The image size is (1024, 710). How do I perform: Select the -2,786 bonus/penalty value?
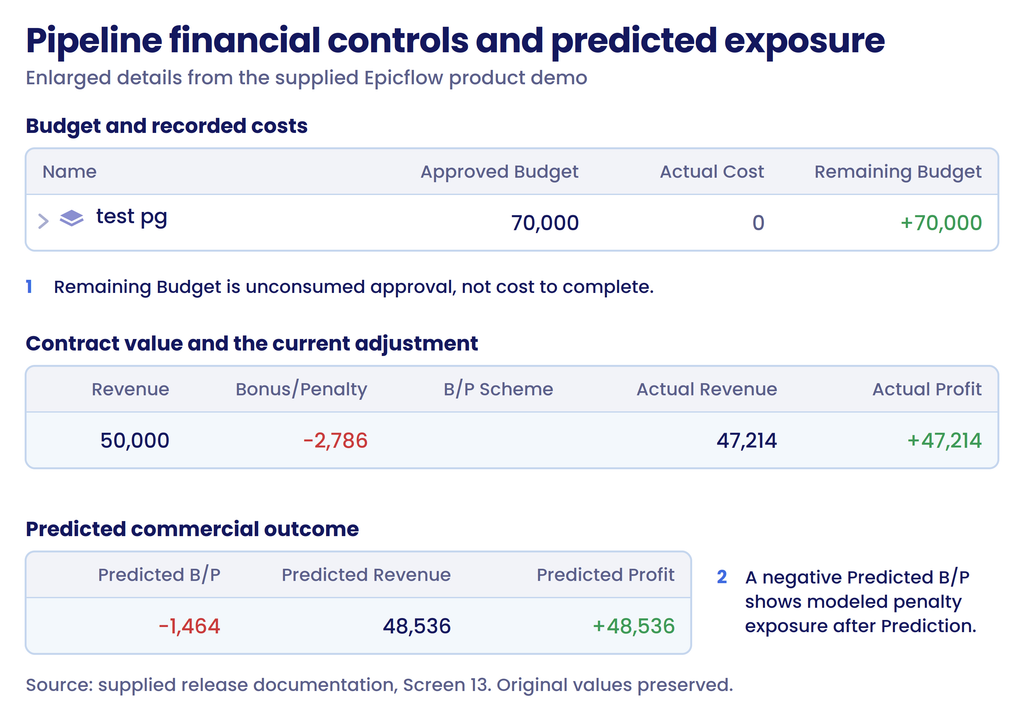(335, 441)
